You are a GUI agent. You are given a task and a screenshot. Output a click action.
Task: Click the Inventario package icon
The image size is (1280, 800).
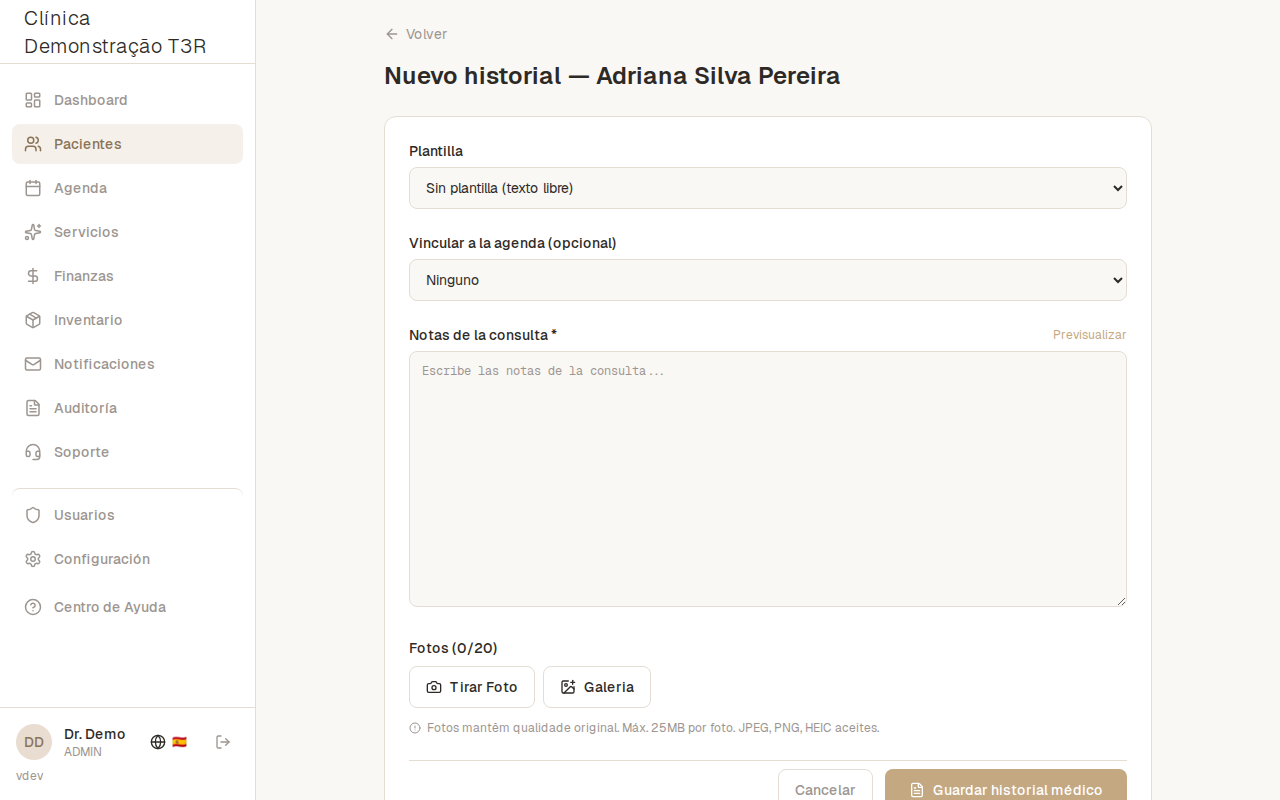pyautogui.click(x=31, y=320)
